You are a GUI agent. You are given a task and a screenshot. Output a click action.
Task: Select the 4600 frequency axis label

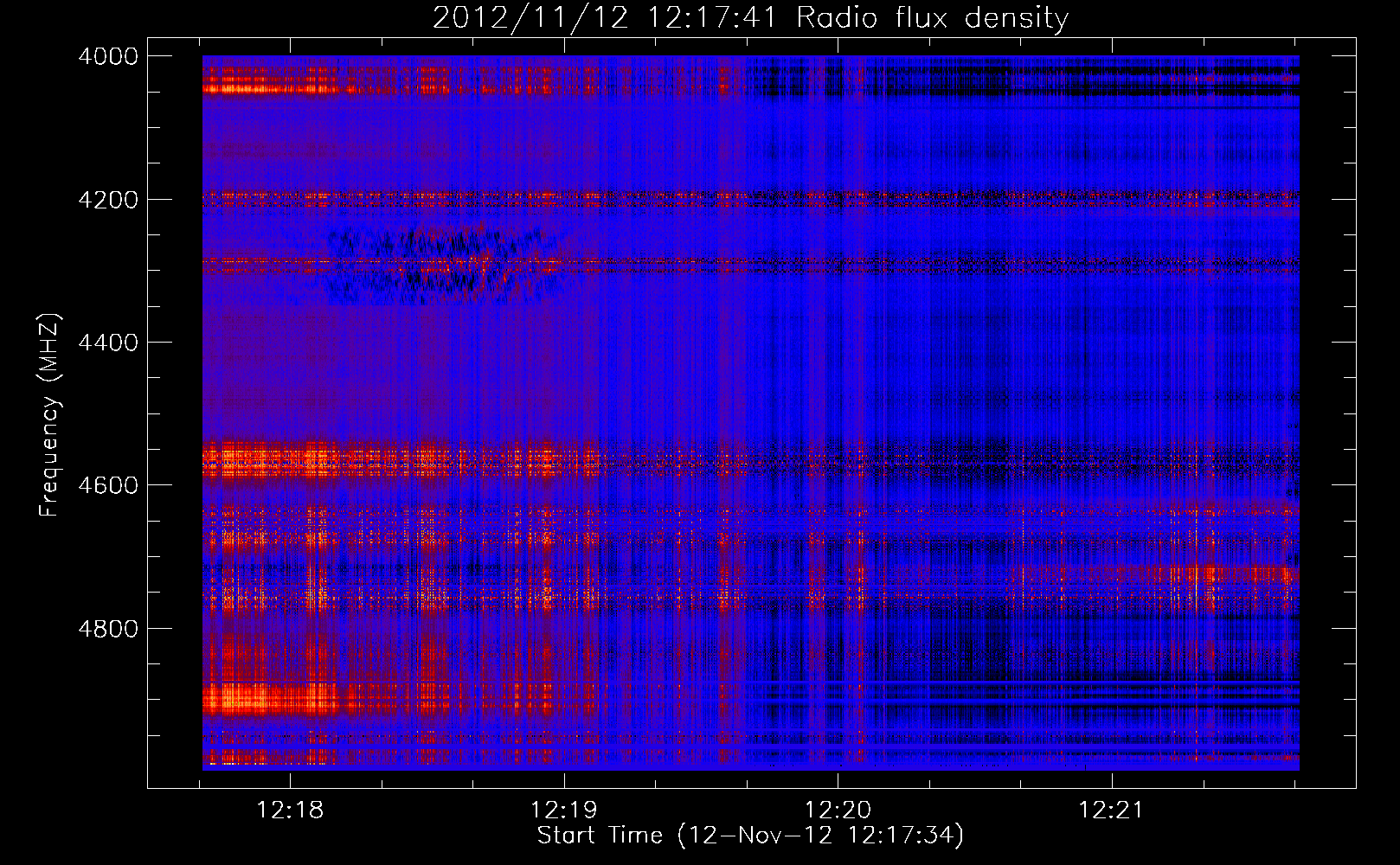coord(108,485)
